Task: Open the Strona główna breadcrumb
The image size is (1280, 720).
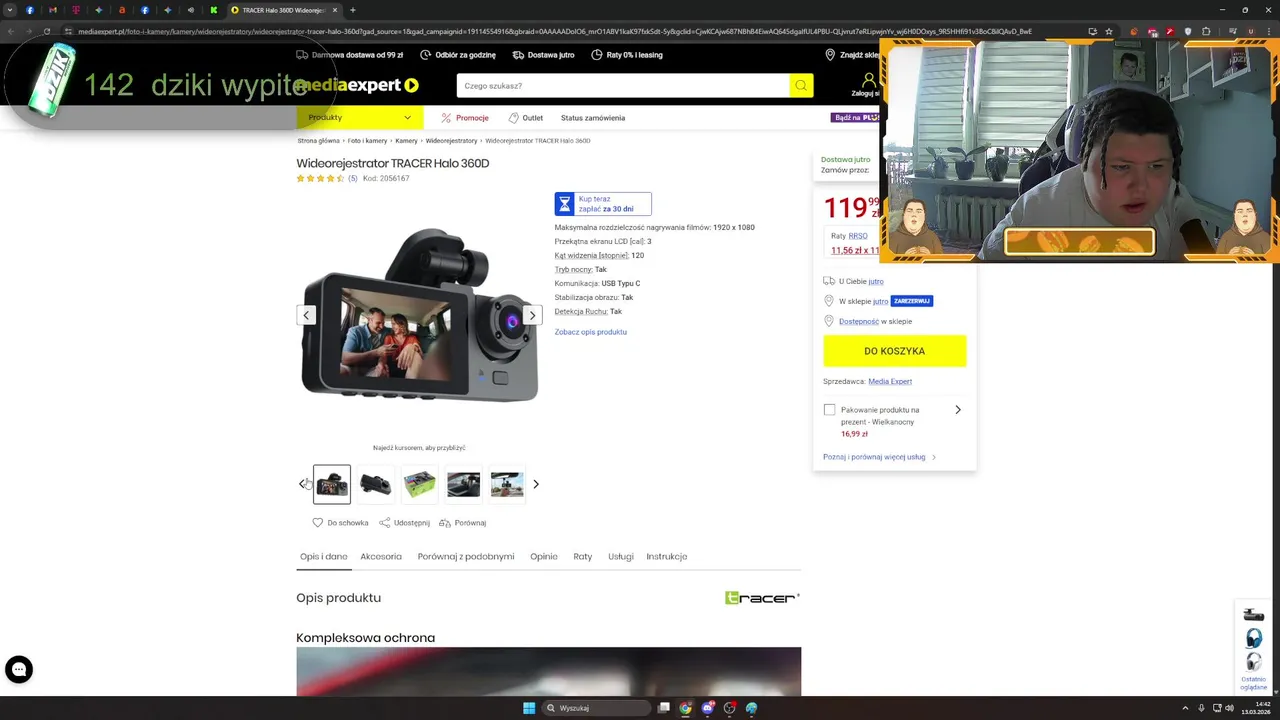Action: tap(318, 141)
